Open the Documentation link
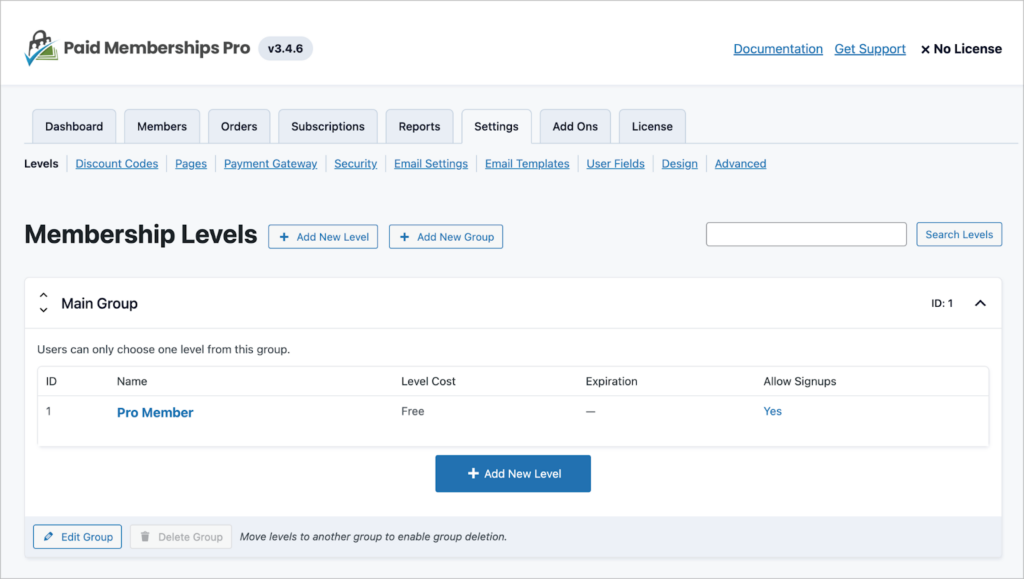Image resolution: width=1024 pixels, height=579 pixels. pyautogui.click(x=778, y=48)
